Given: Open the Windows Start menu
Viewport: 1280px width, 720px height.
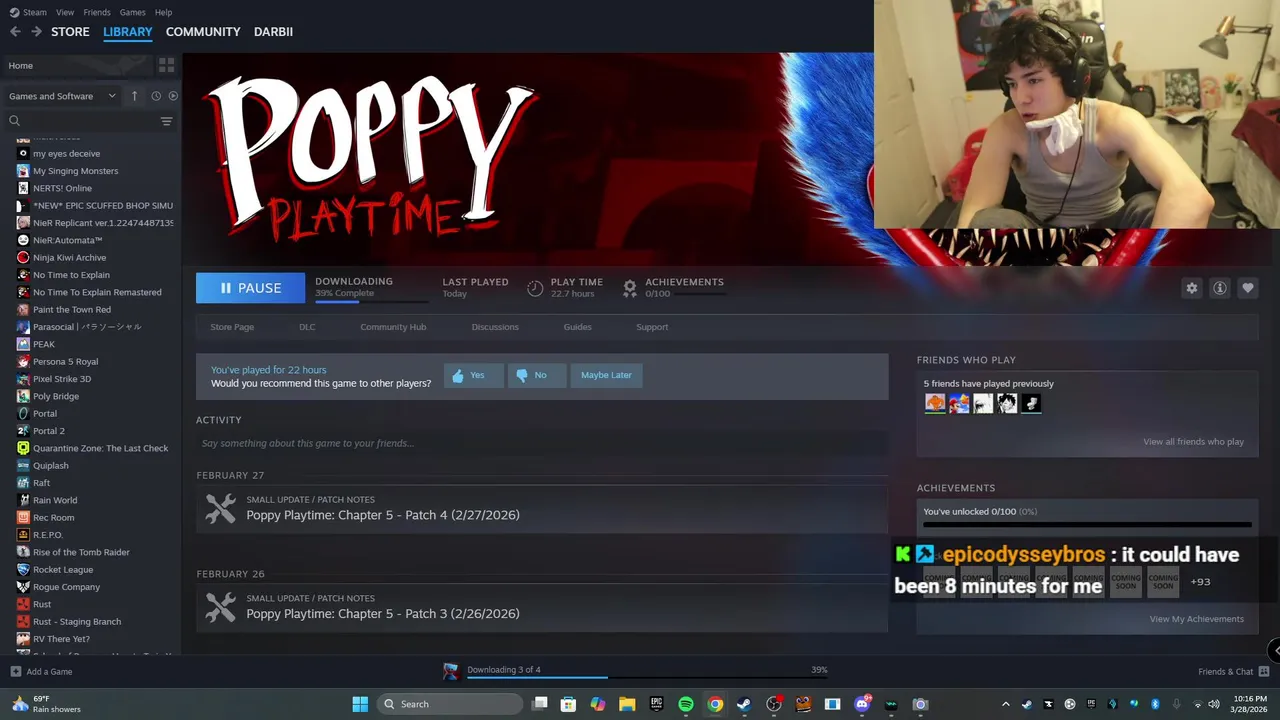Looking at the screenshot, I should pos(360,704).
